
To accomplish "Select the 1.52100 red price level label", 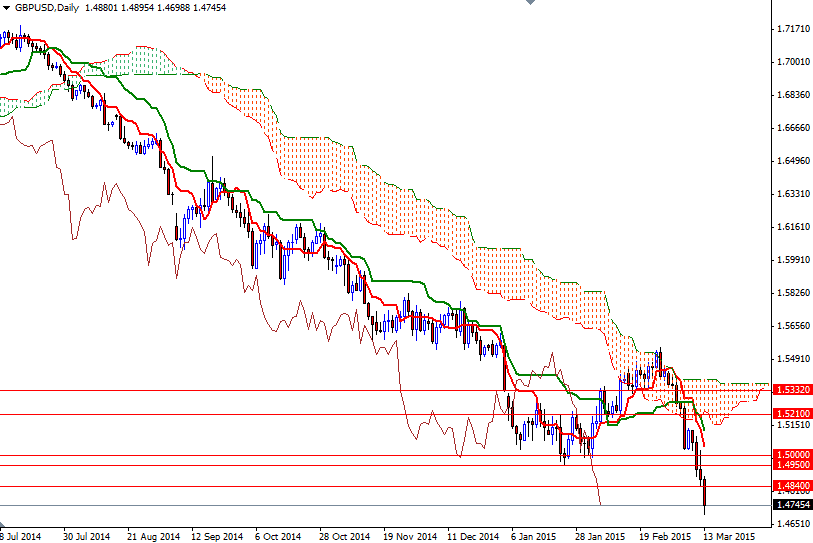I will pyautogui.click(x=792, y=413).
